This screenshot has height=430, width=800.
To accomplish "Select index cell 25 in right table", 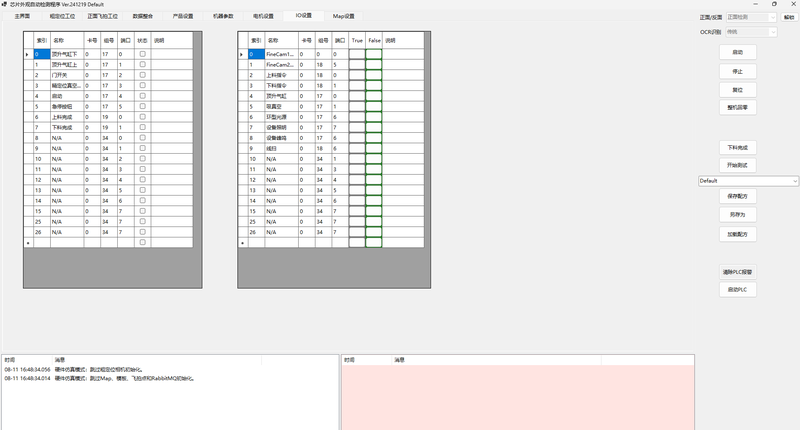I will click(256, 222).
